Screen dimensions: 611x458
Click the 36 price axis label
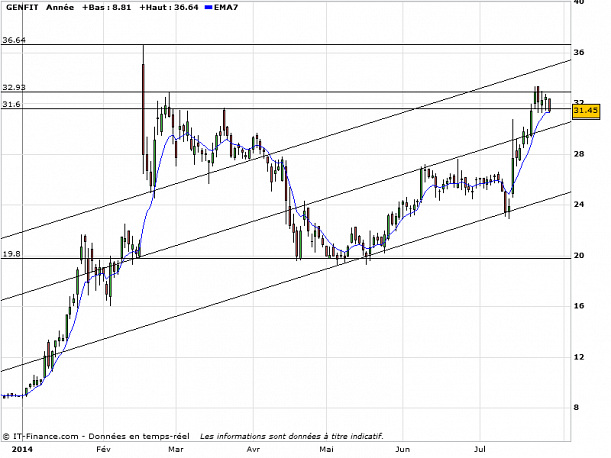(579, 52)
